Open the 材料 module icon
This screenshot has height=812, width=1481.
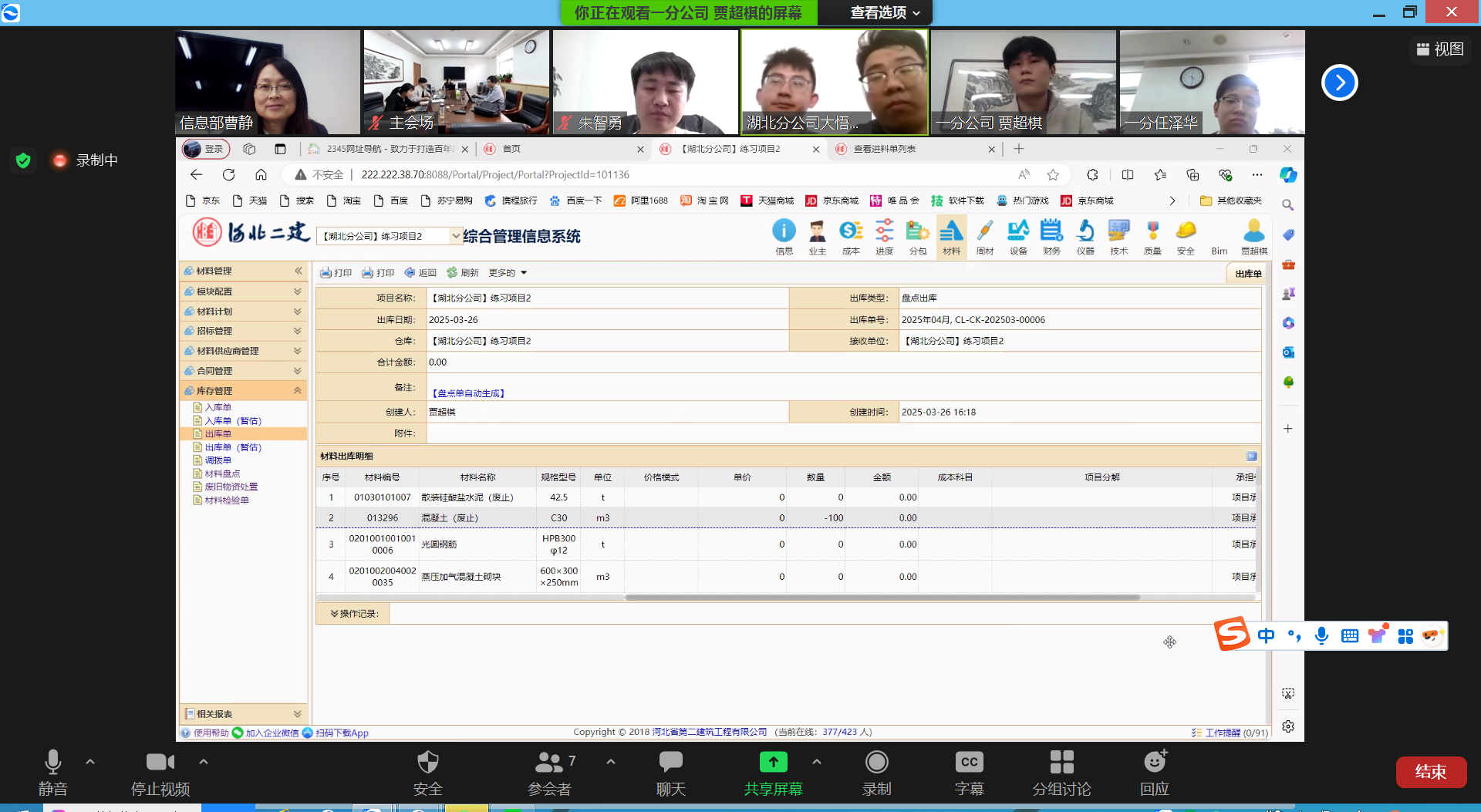coord(951,235)
